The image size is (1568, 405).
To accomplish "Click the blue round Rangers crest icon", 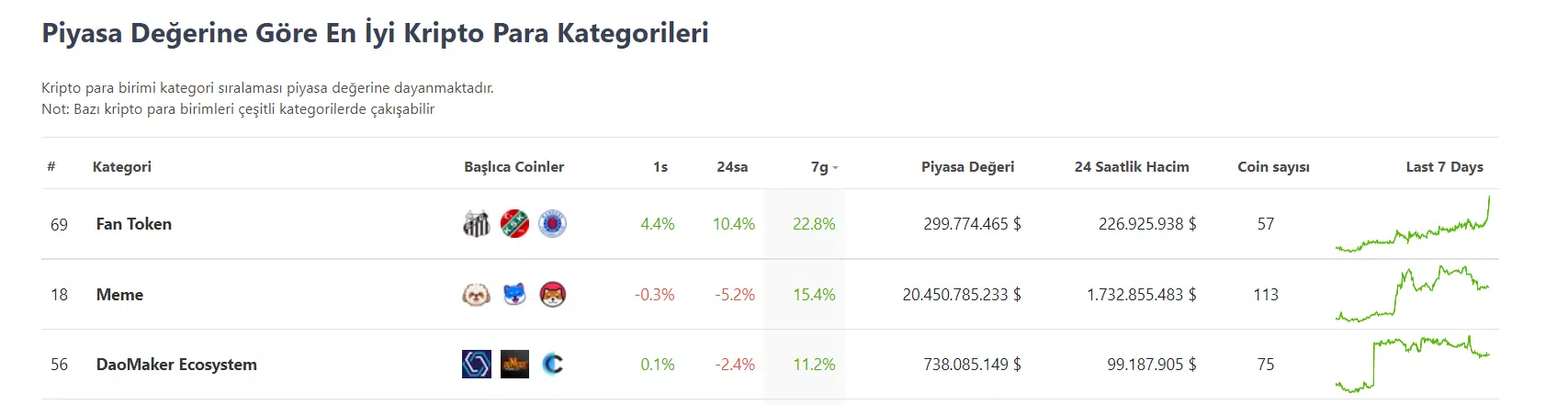I will 552,224.
